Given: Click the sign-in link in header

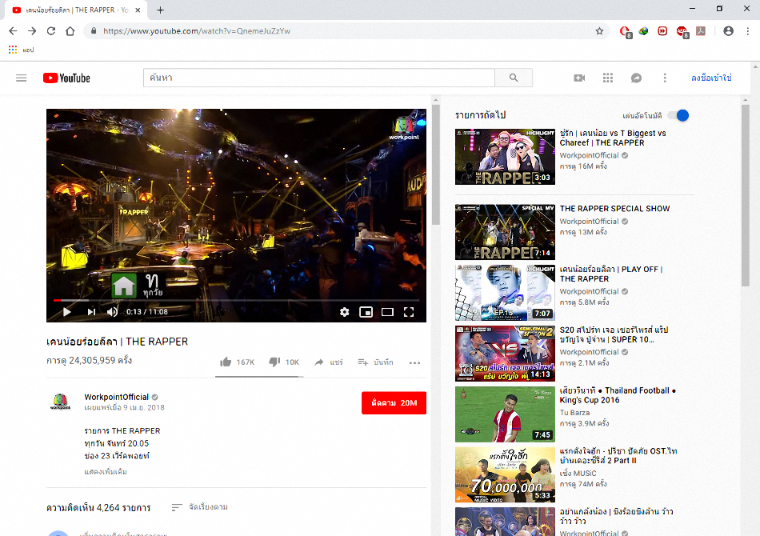Looking at the screenshot, I should click(x=711, y=78).
